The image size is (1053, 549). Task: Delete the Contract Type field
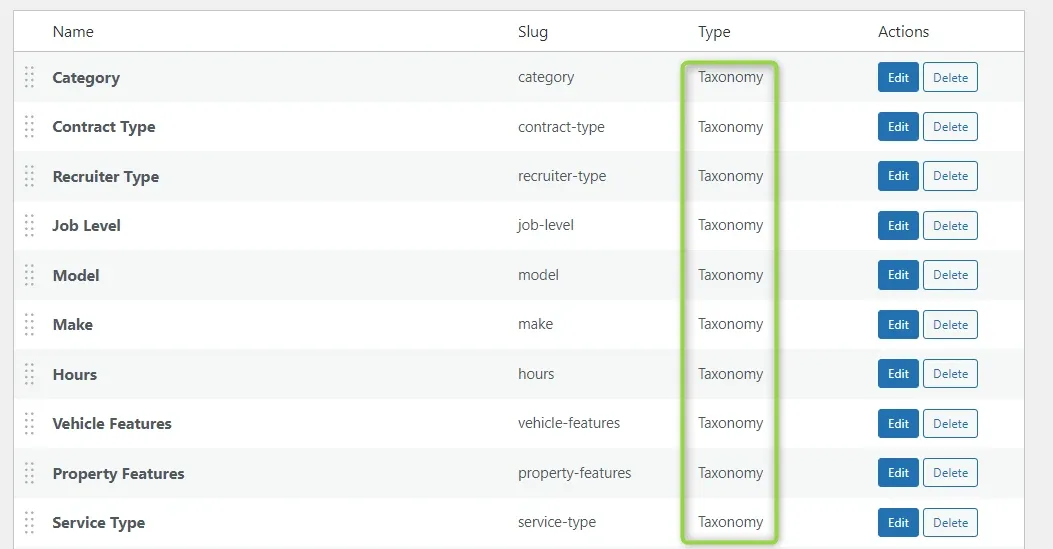tap(950, 127)
